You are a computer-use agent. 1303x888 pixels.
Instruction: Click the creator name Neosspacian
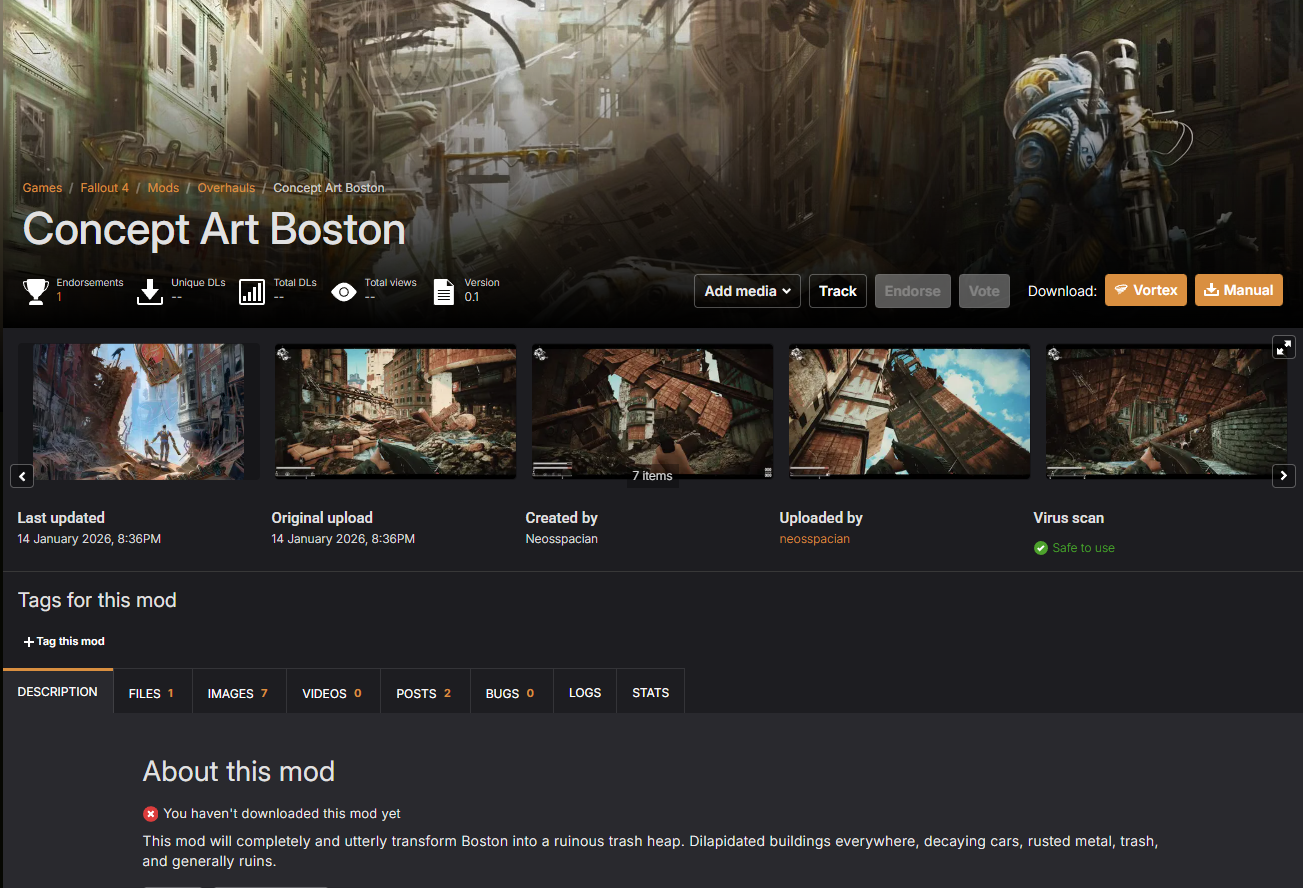click(x=562, y=539)
